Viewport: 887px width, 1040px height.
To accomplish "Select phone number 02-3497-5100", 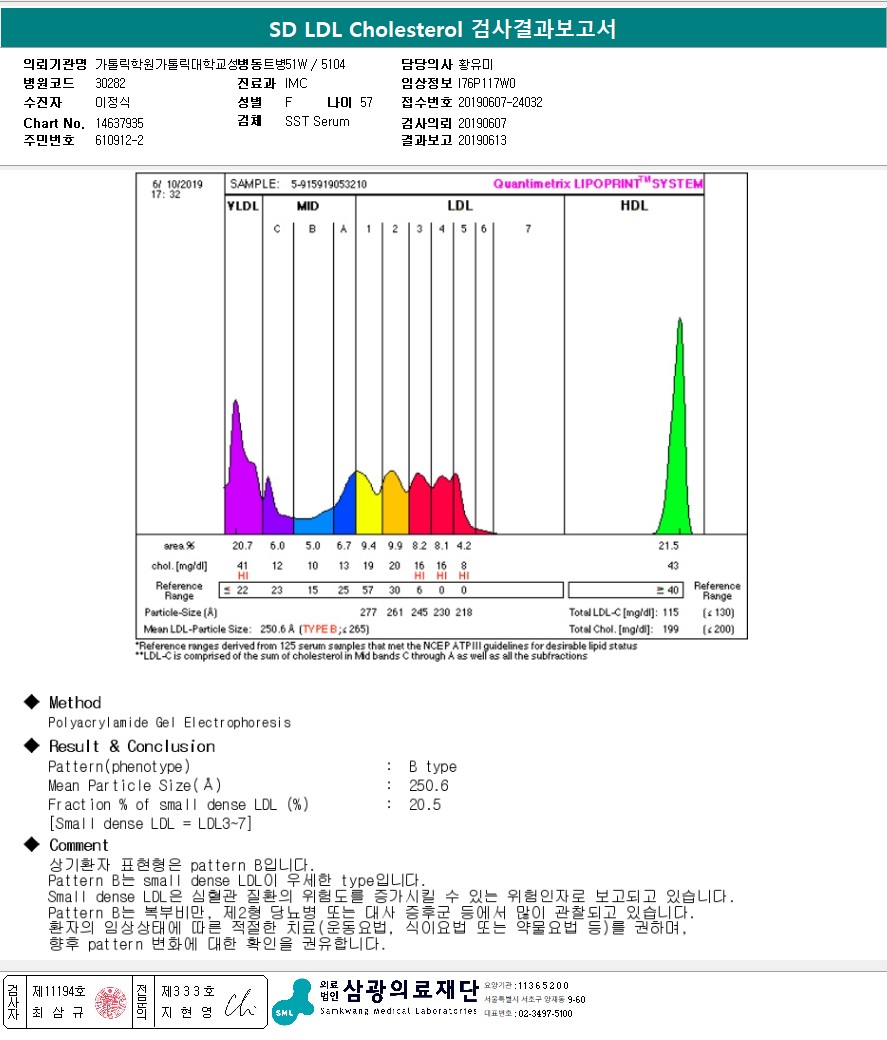I will (545, 1013).
